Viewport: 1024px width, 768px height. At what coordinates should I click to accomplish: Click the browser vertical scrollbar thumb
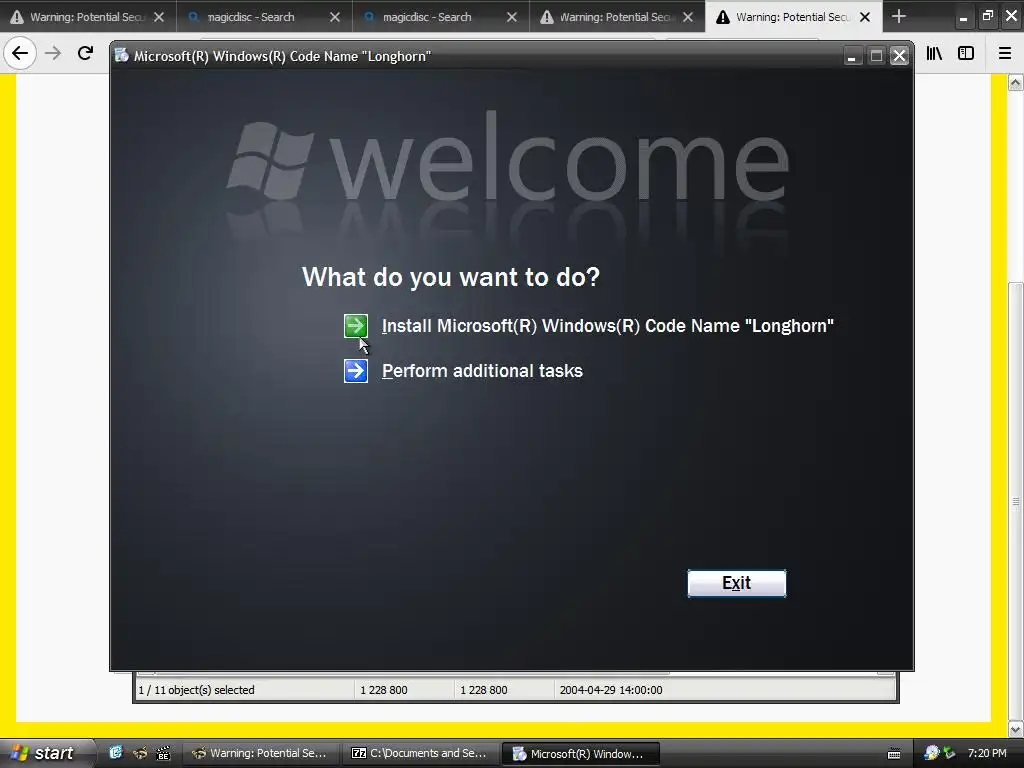[x=1016, y=501]
